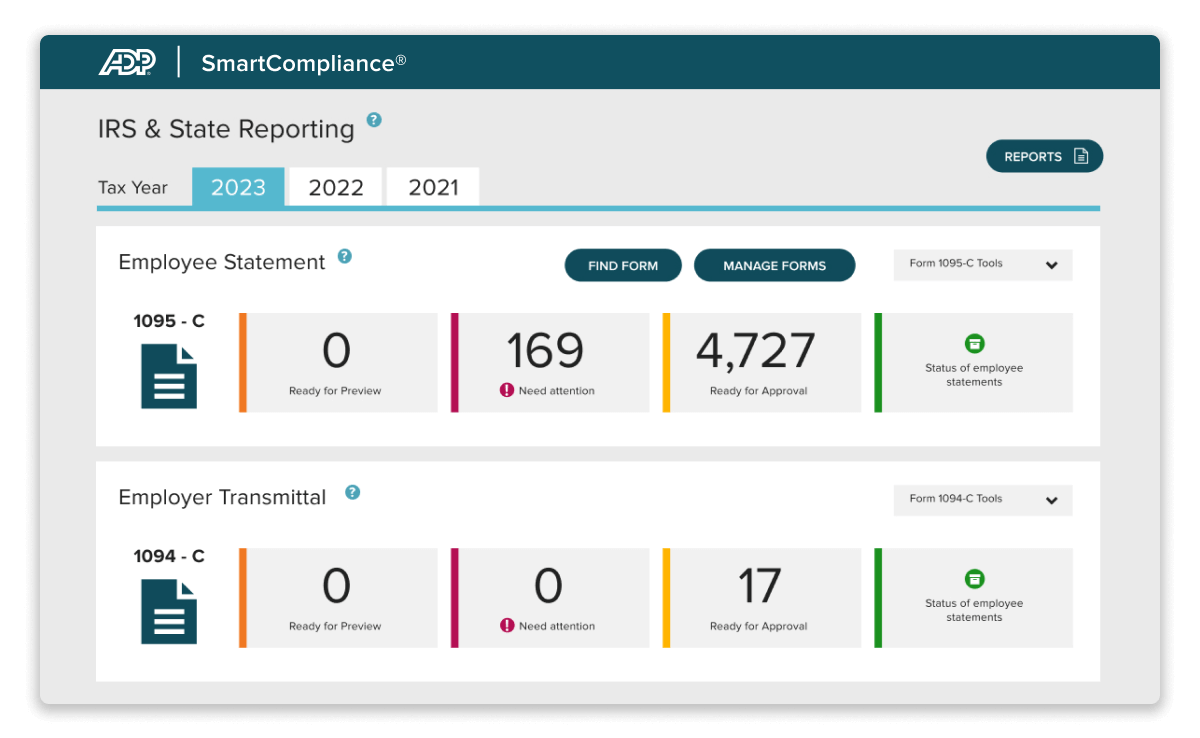
Task: Click FIND FORM in Employee Statement
Action: (622, 265)
